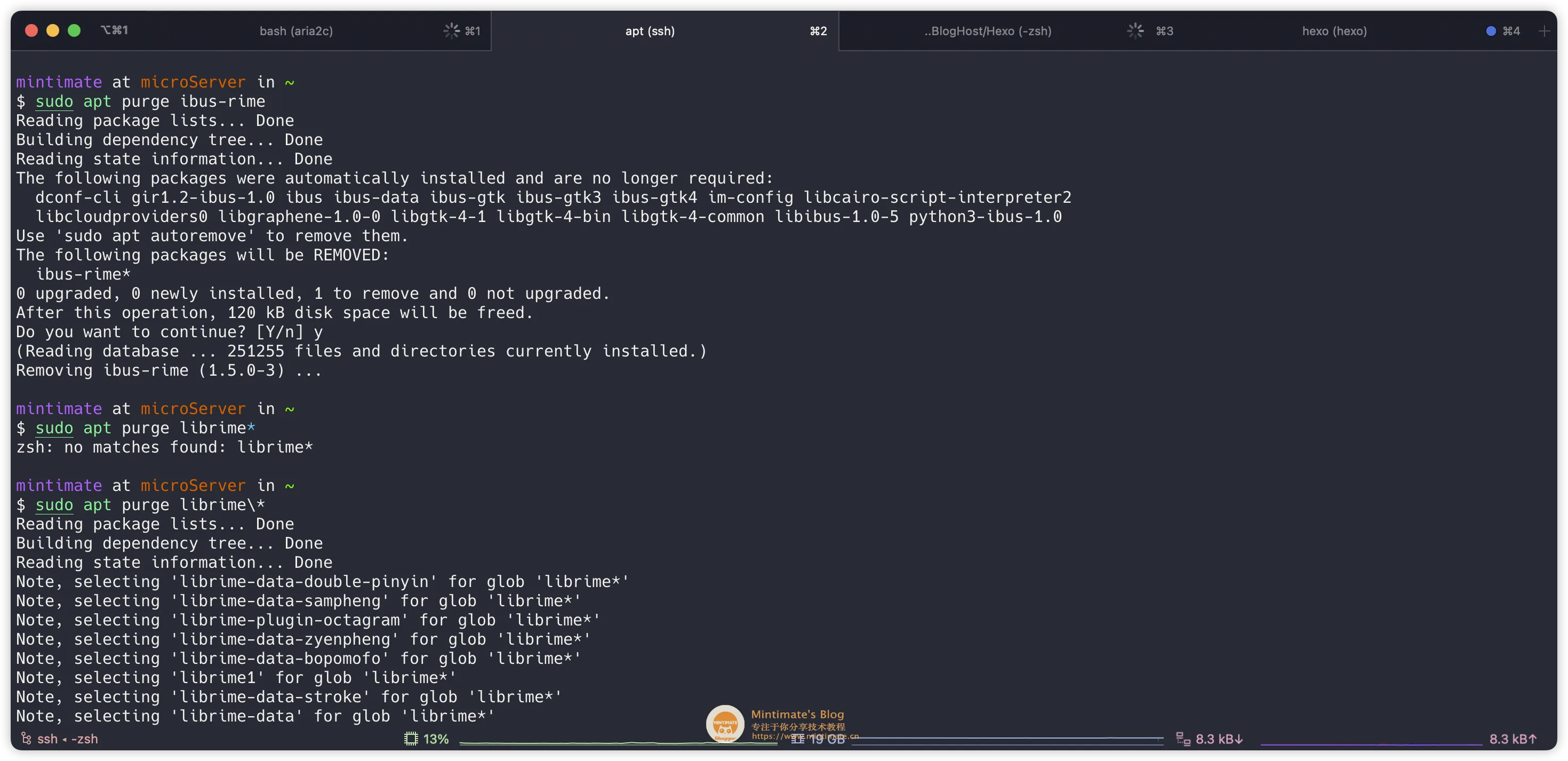Viewport: 1568px width, 761px height.
Task: Close the terminal window with red button
Action: click(31, 30)
